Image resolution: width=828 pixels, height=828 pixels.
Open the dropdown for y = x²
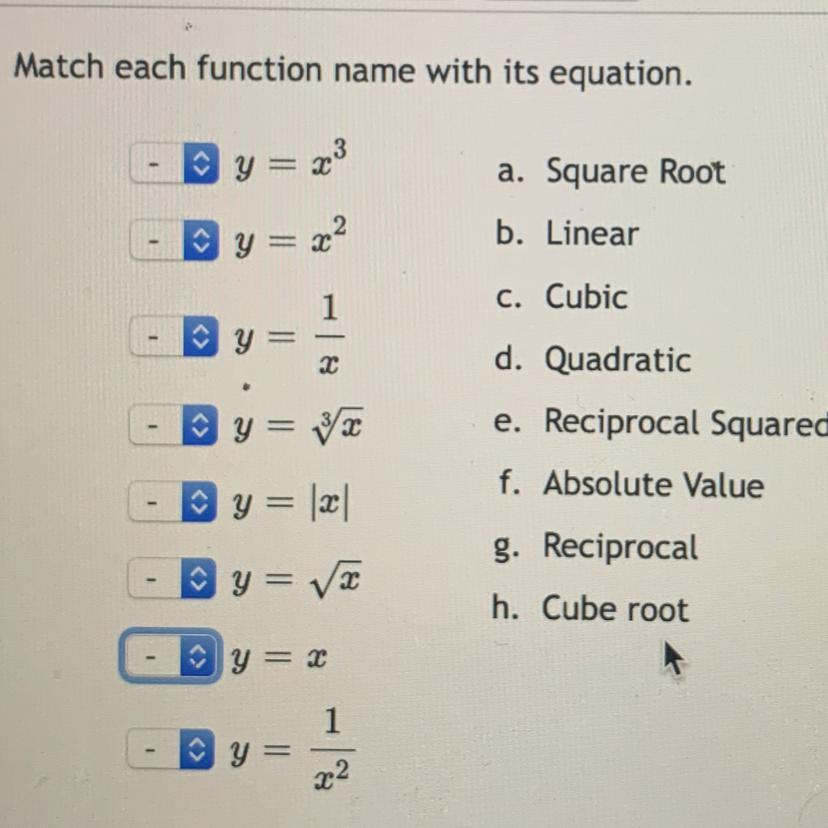(175, 241)
